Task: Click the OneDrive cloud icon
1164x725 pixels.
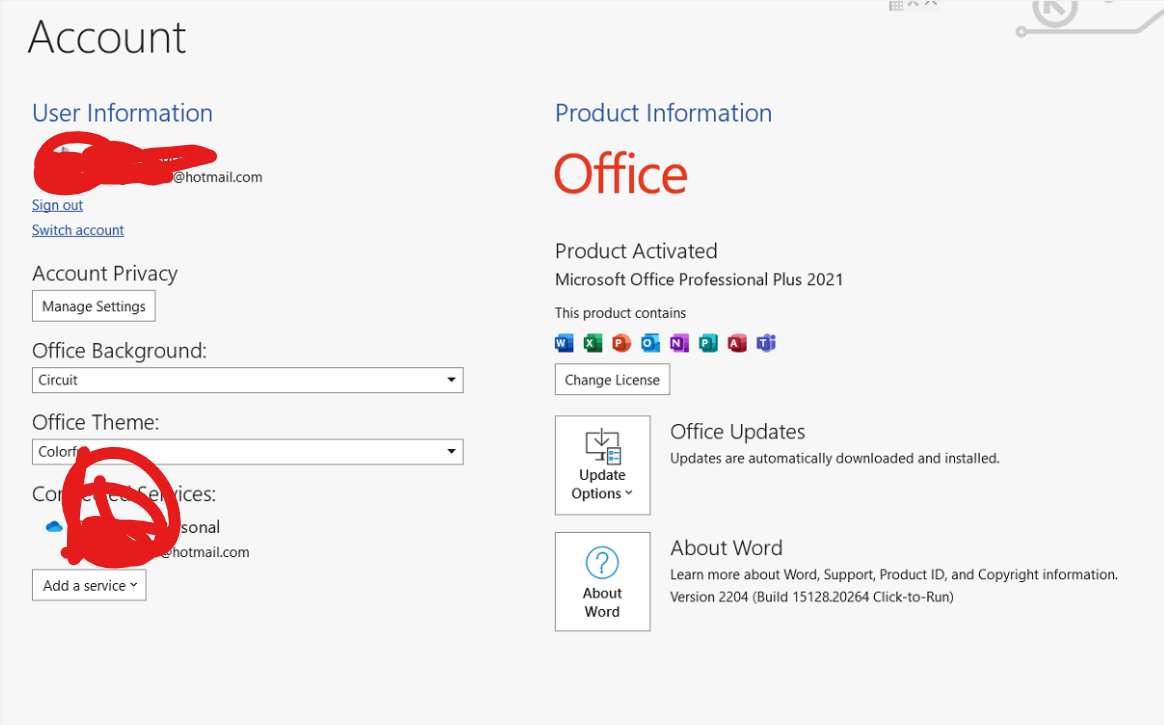Action: [54, 527]
